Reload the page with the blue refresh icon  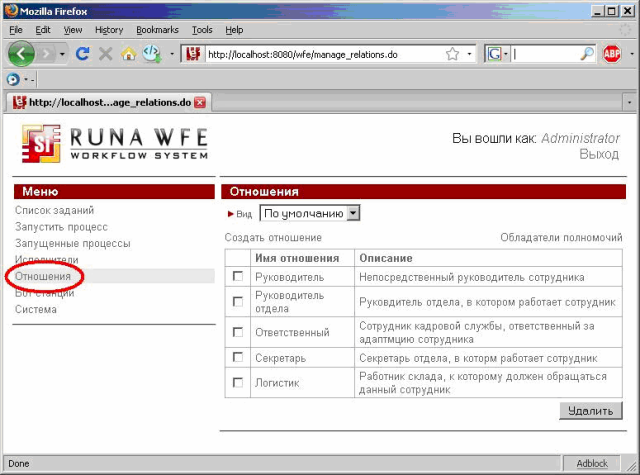click(x=82, y=53)
